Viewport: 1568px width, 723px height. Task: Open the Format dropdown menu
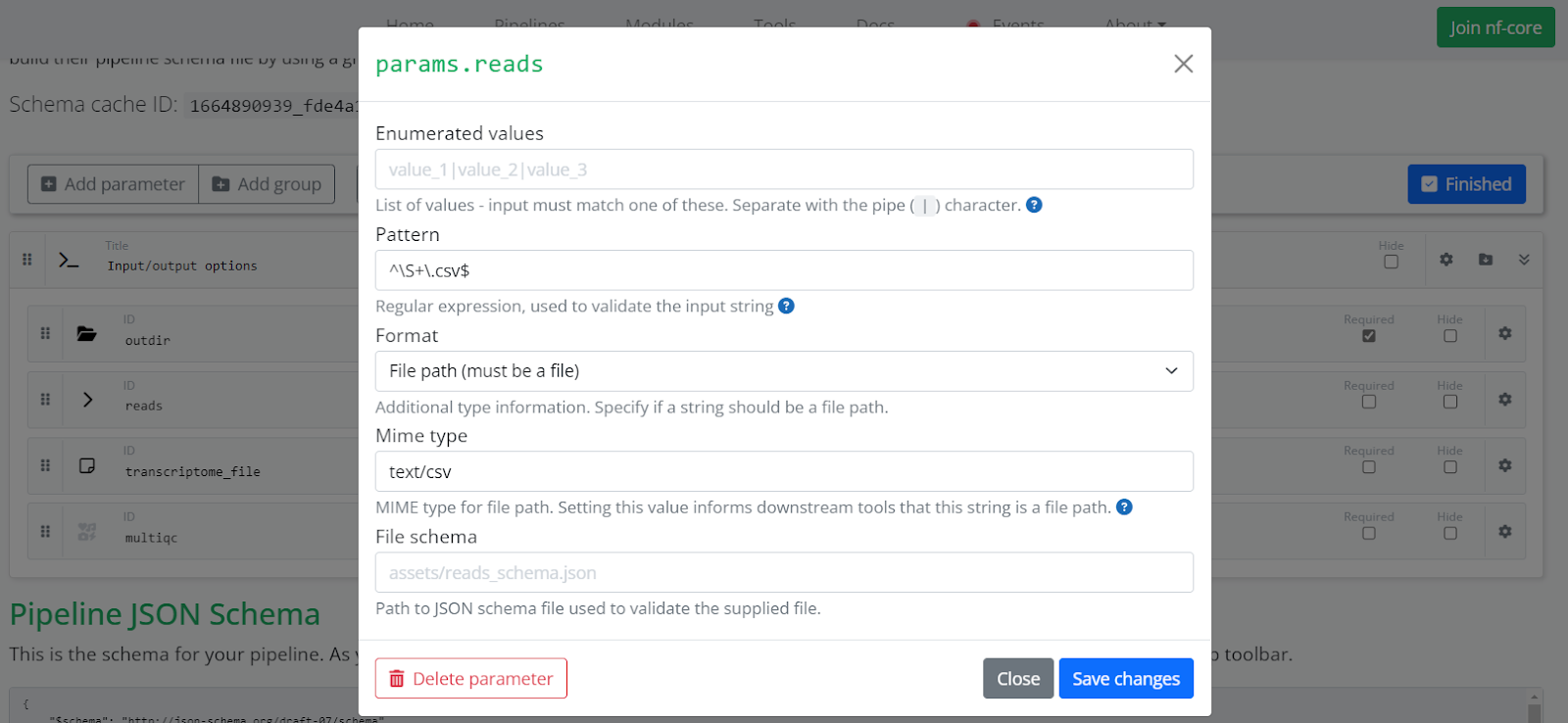pyautogui.click(x=783, y=371)
